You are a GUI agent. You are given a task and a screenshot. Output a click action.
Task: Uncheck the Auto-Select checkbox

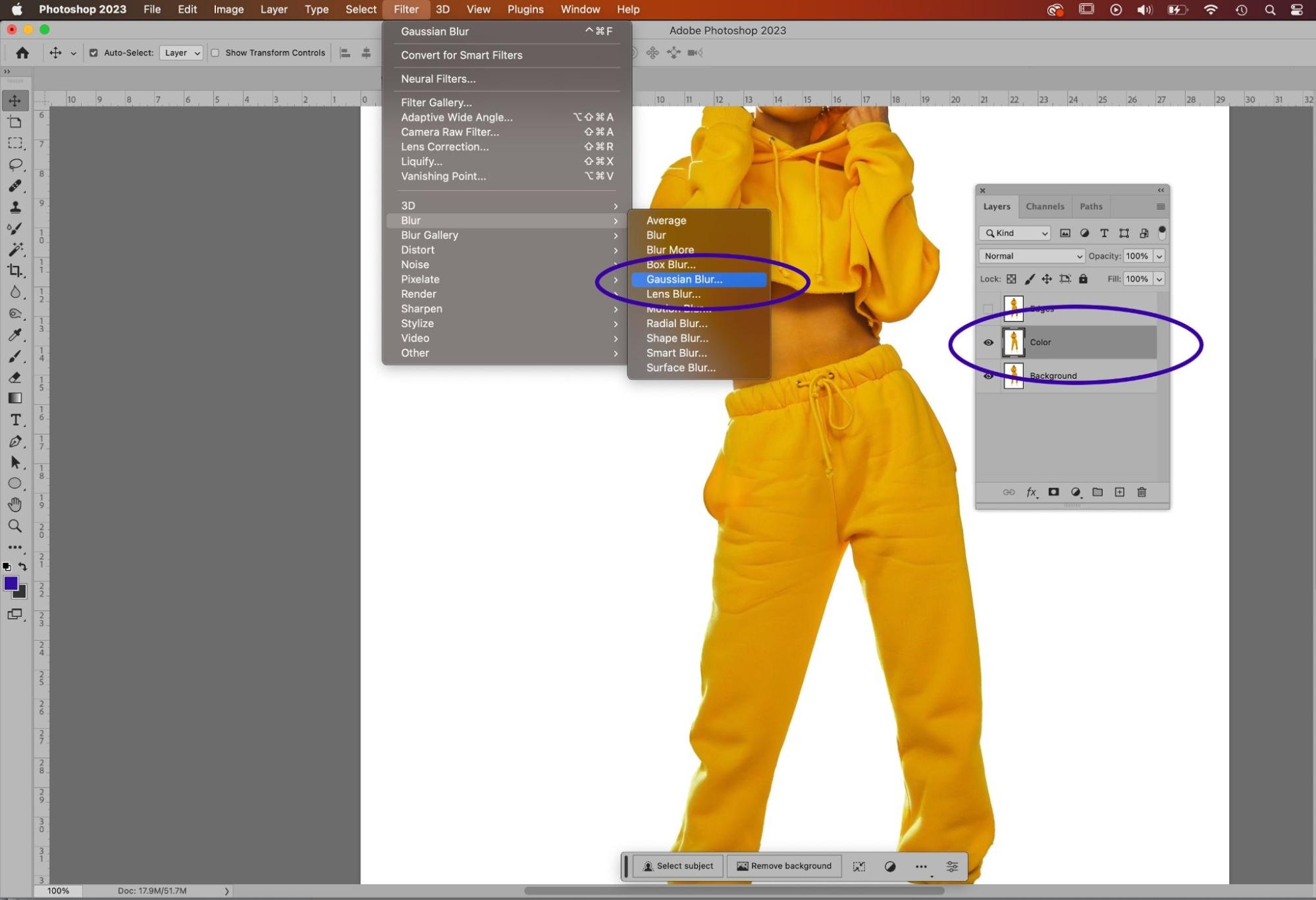click(93, 53)
